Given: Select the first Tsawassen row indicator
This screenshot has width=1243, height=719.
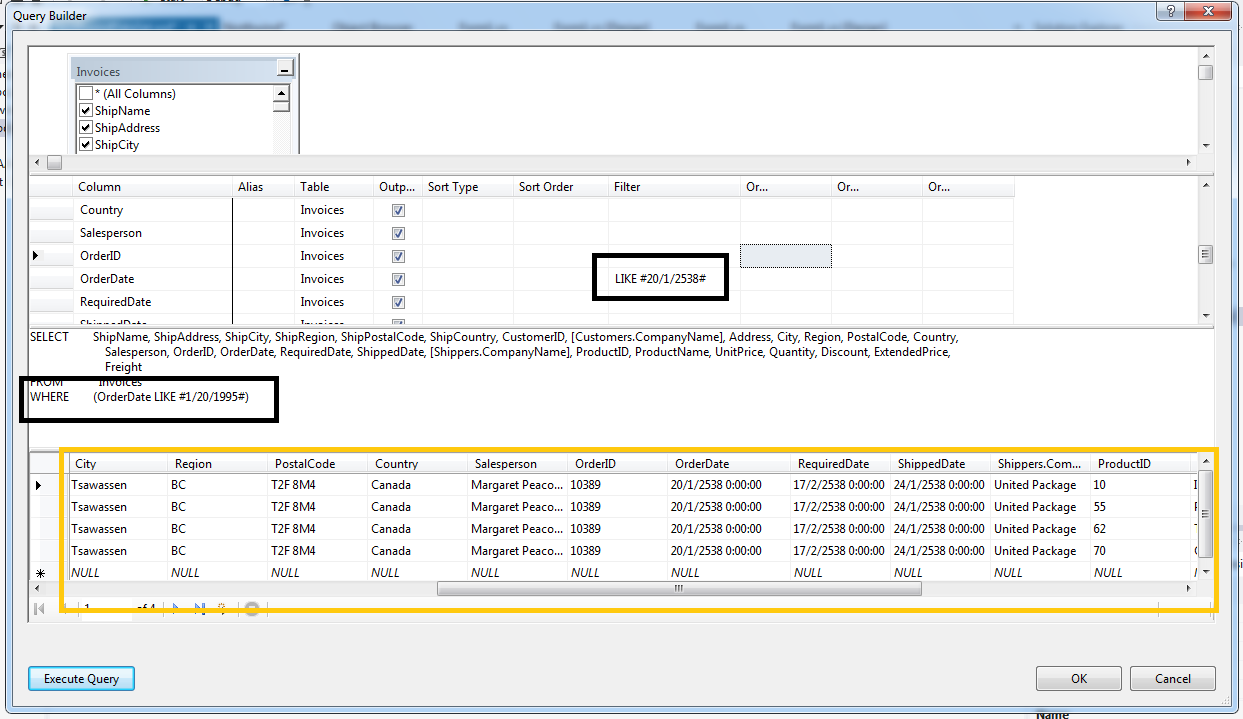Looking at the screenshot, I should pyautogui.click(x=40, y=485).
